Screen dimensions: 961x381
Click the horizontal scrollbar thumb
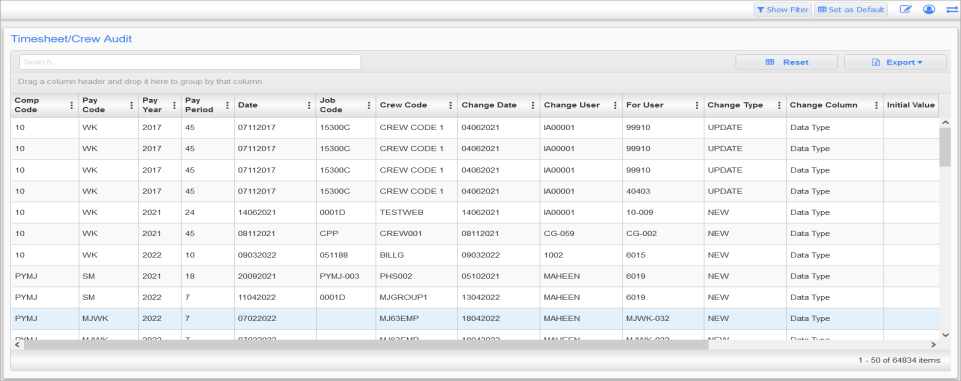coord(366,345)
